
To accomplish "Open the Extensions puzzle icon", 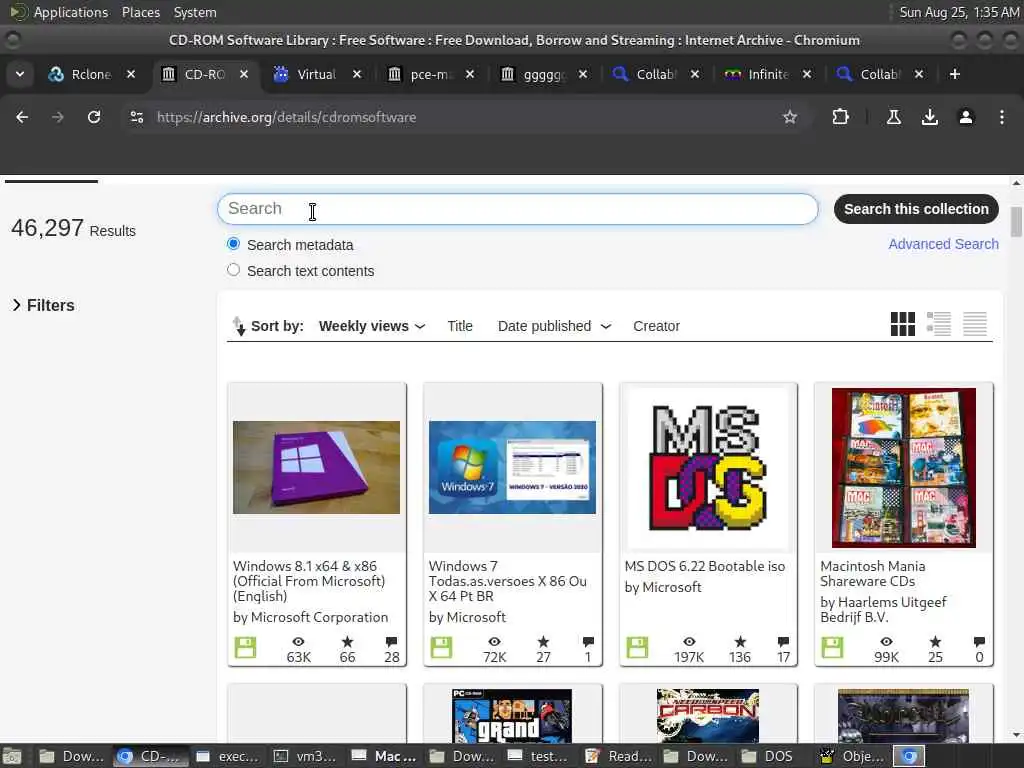I will pyautogui.click(x=840, y=117).
